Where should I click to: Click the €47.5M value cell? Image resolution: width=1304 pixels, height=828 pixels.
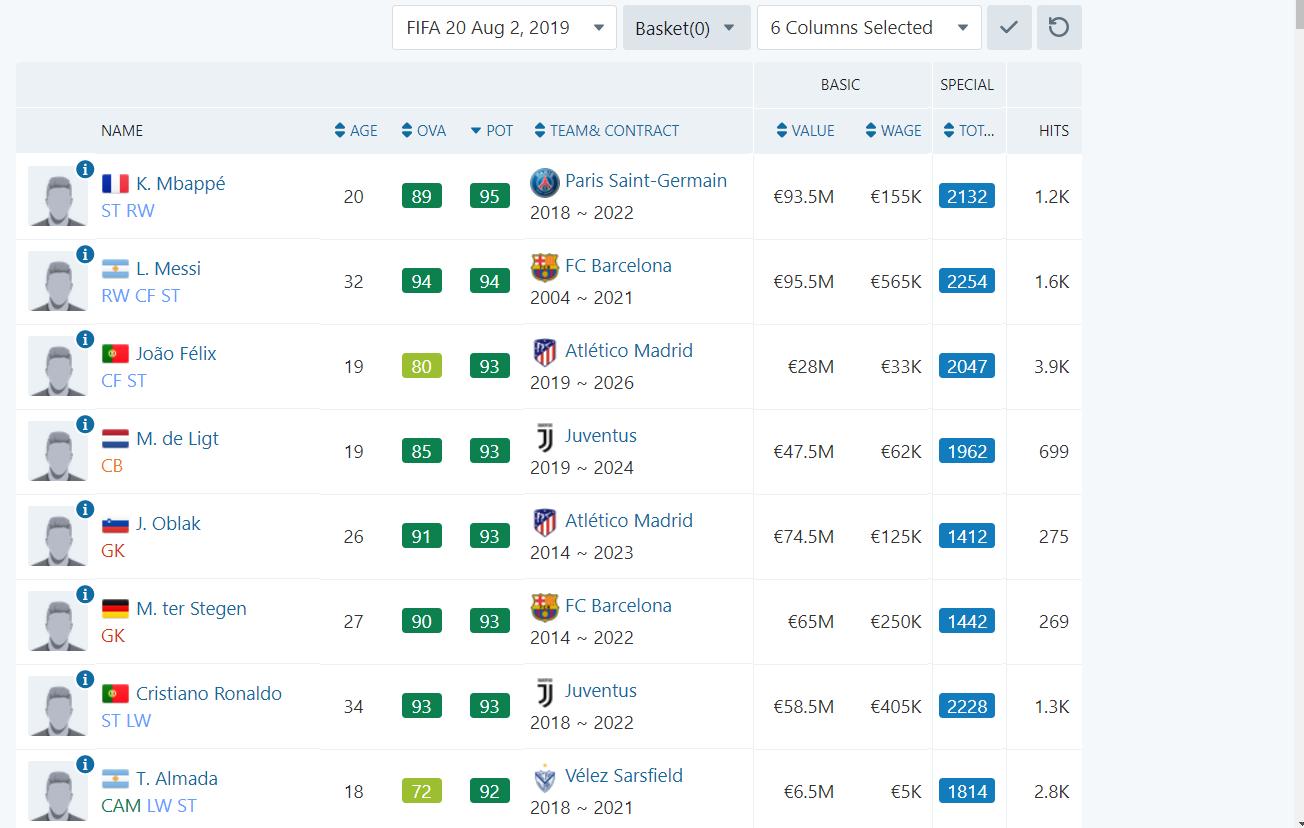click(804, 452)
